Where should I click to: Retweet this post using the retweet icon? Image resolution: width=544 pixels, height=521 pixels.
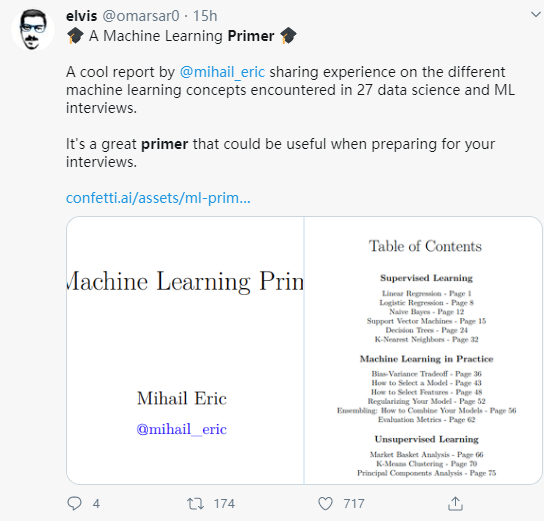[x=195, y=504]
